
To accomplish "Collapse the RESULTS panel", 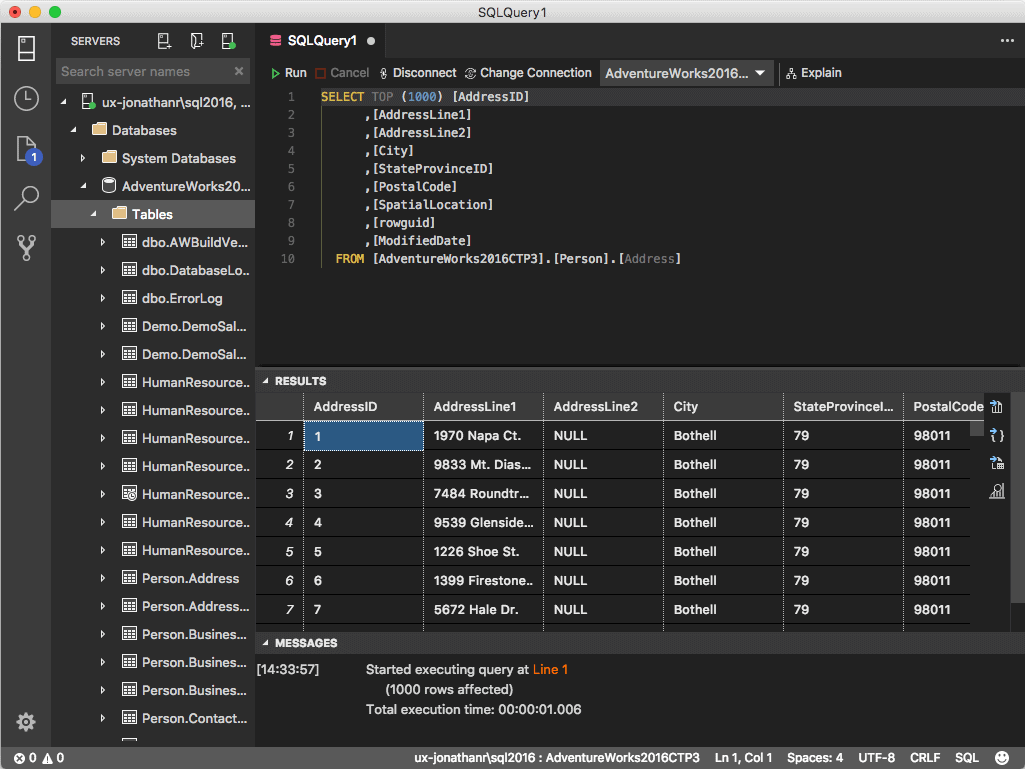I will 265,381.
